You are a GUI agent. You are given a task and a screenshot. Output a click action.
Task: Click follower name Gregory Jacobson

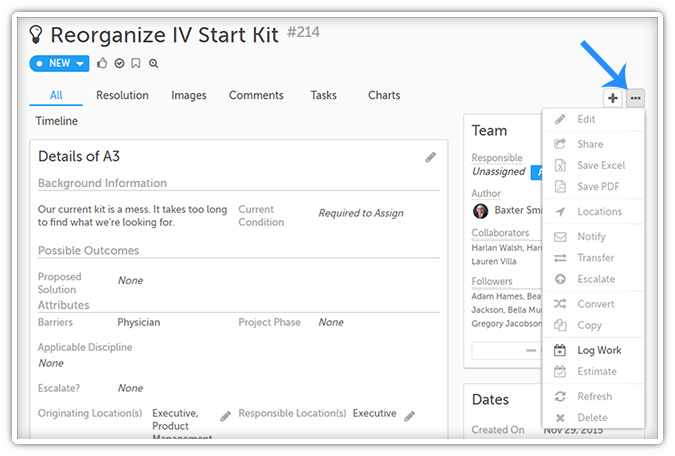(507, 323)
